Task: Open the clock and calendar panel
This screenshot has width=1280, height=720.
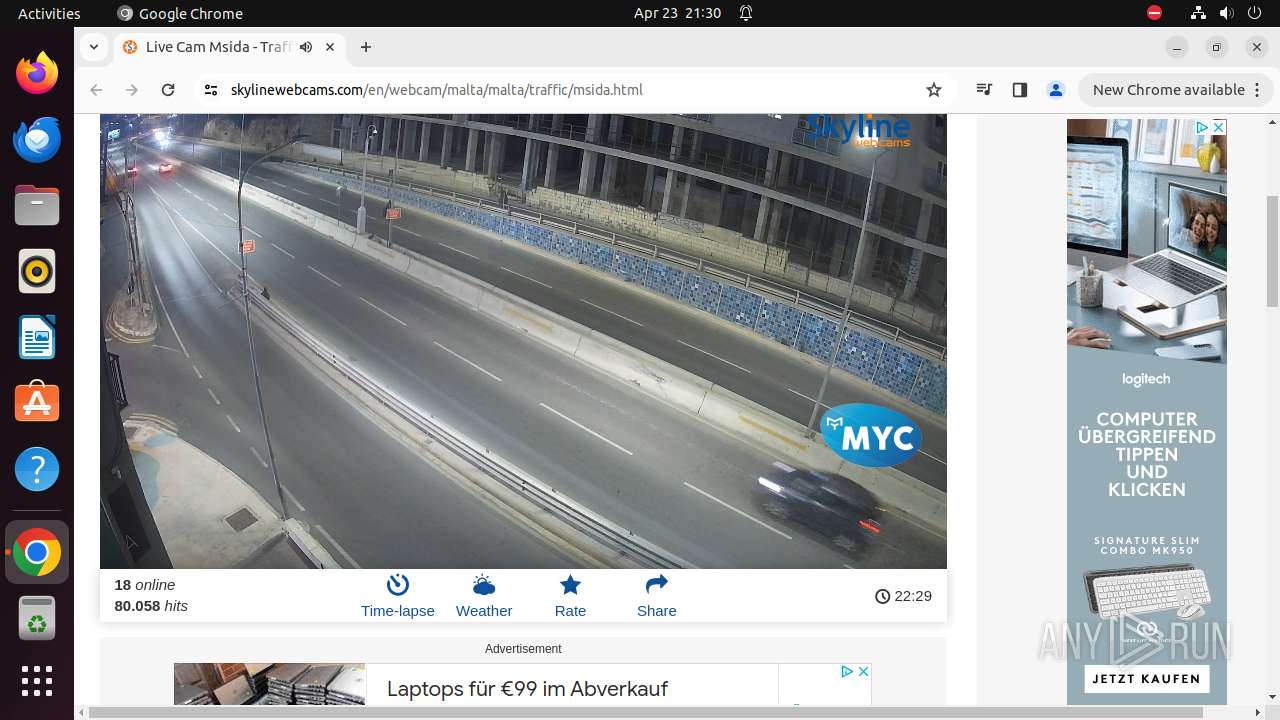Action: pyautogui.click(x=677, y=13)
